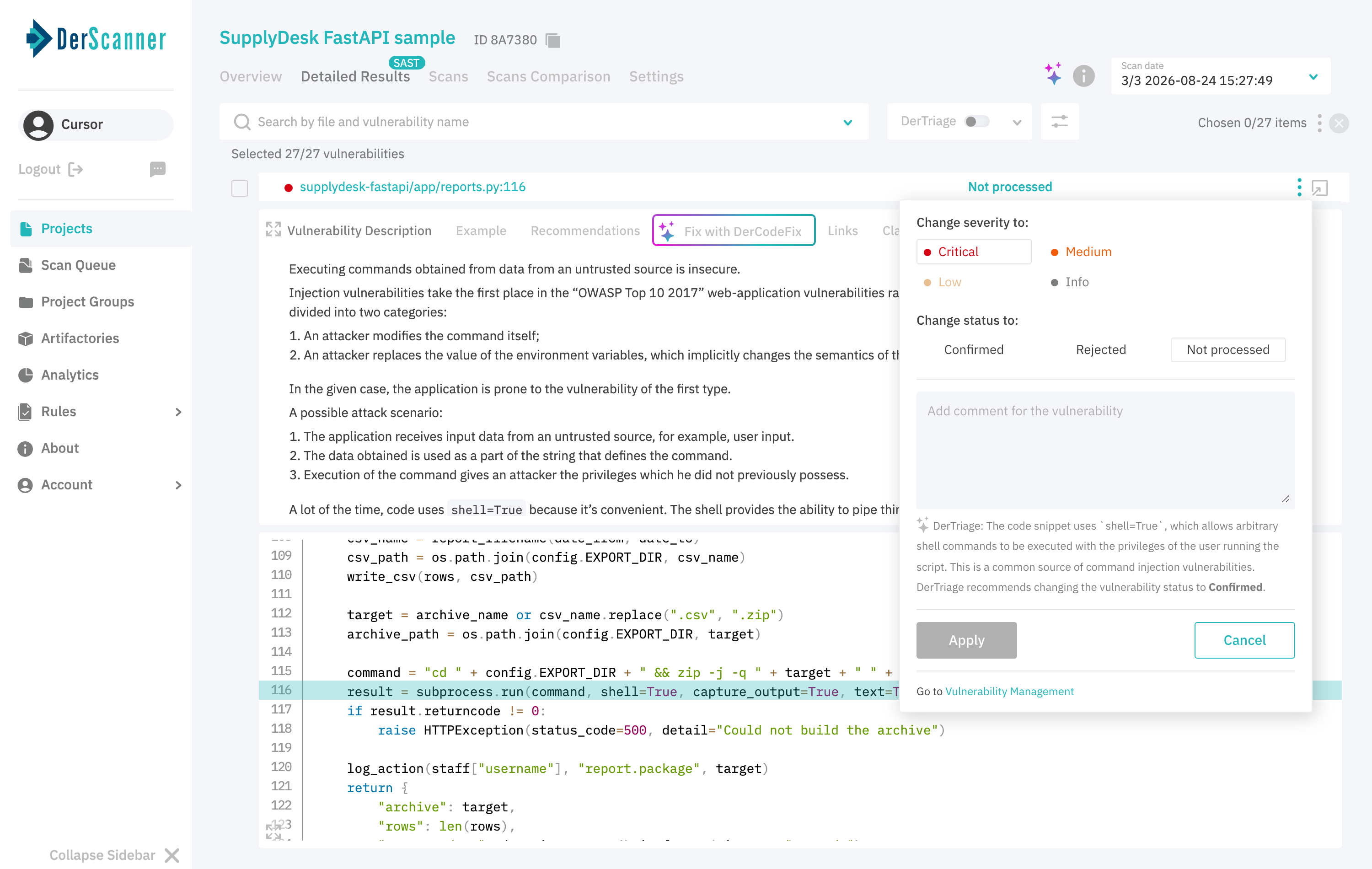The height and width of the screenshot is (869, 1372).
Task: Expand the DerTriage dropdown arrow
Action: [x=1017, y=122]
